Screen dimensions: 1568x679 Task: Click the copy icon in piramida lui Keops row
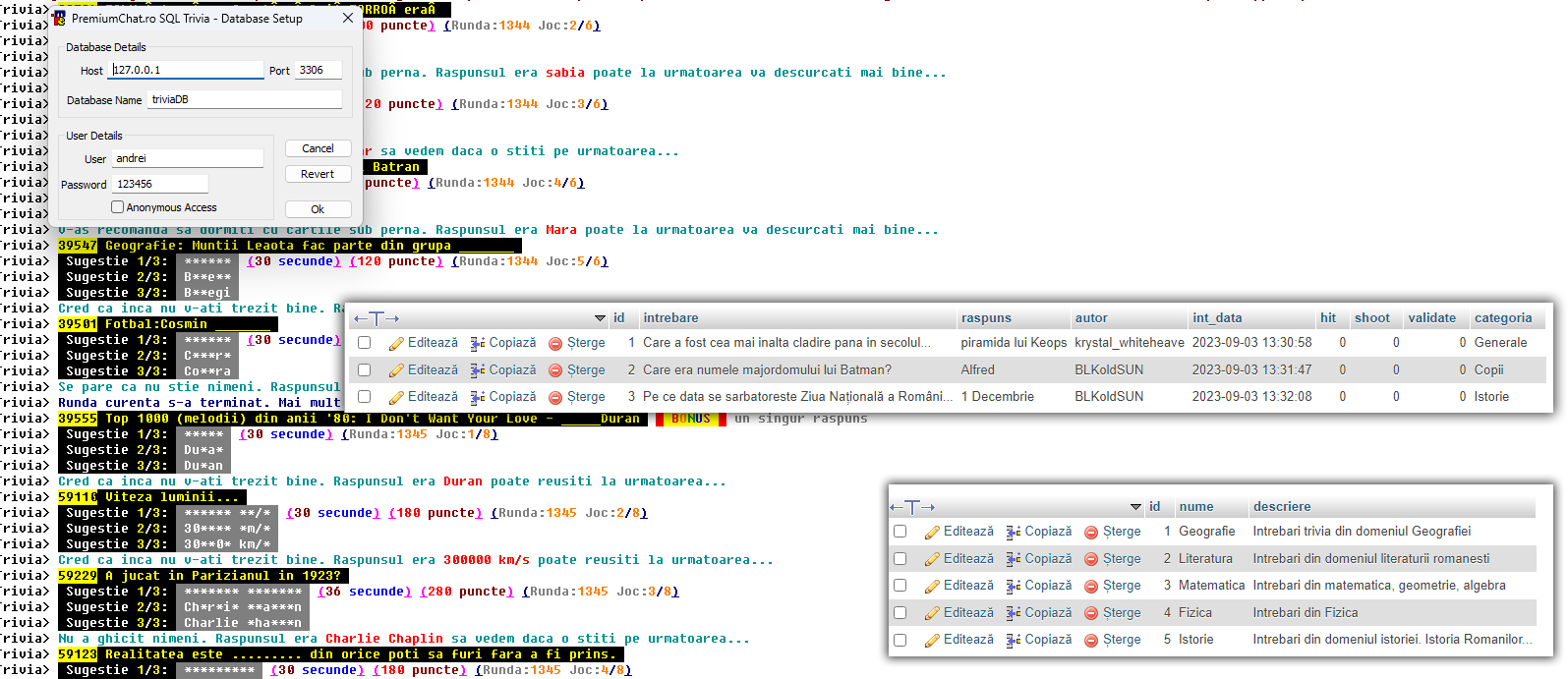pos(478,343)
